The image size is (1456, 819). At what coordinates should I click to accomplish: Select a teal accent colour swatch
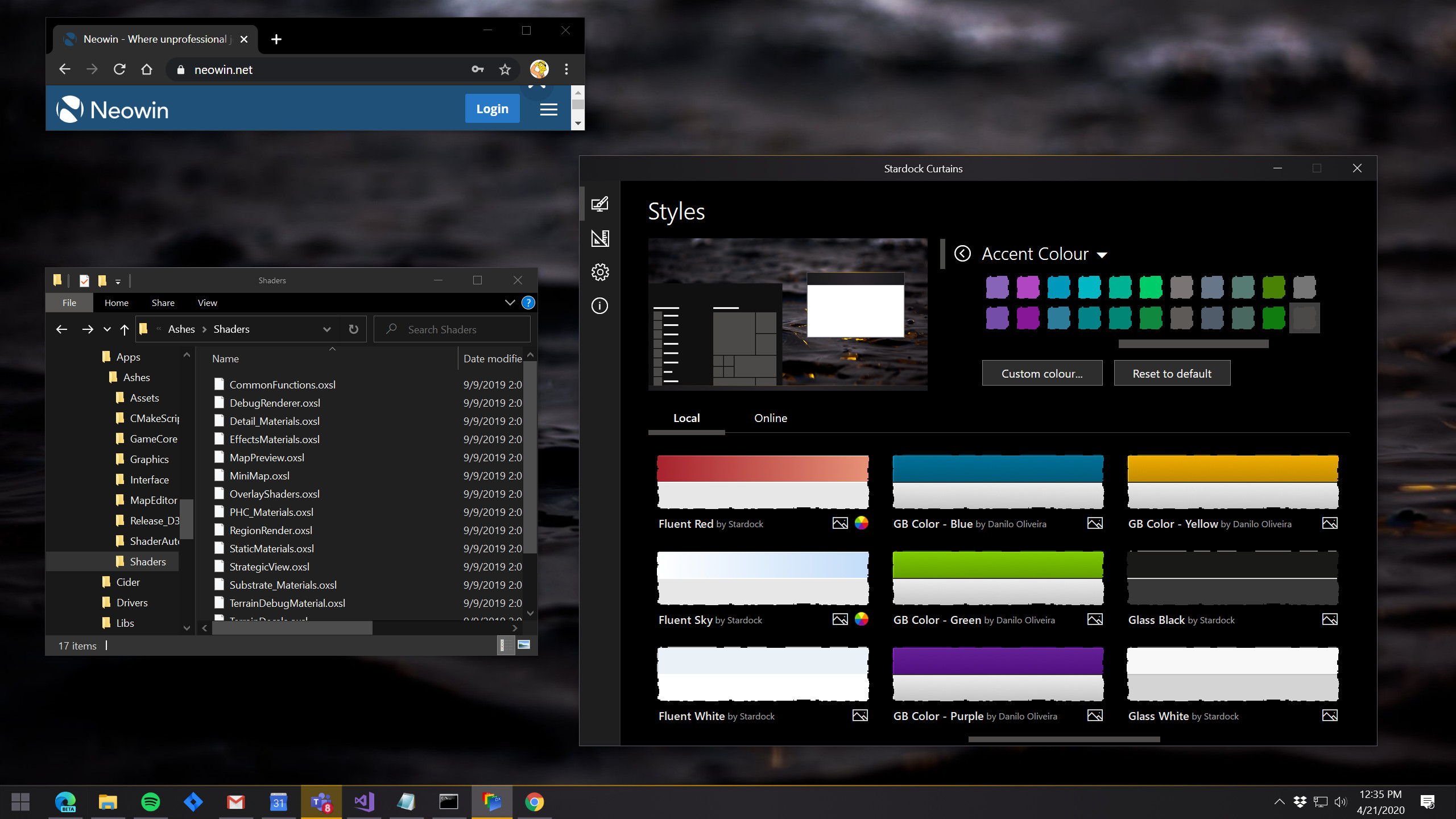1090,287
